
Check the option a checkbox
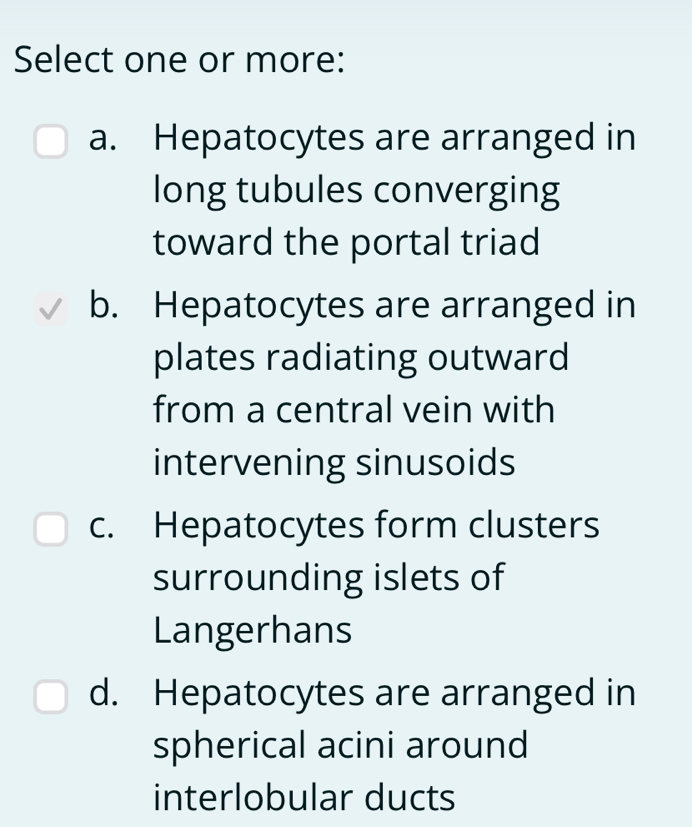[x=49, y=141]
